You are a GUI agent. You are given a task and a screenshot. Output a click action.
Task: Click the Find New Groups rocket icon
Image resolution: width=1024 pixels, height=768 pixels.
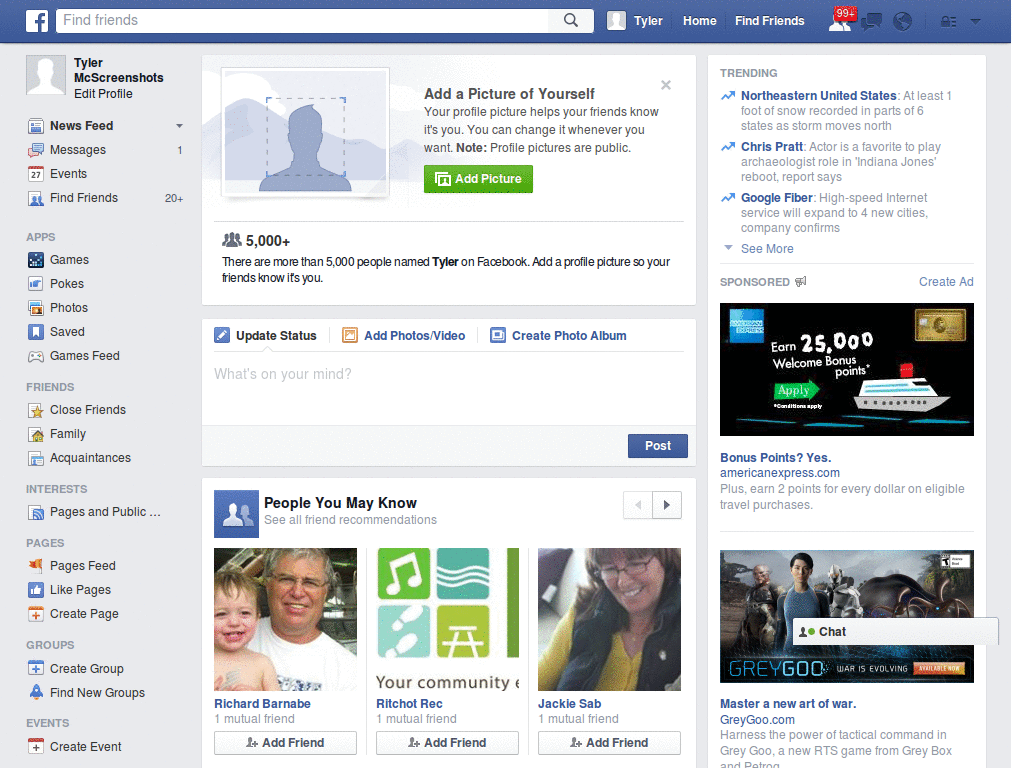point(36,692)
